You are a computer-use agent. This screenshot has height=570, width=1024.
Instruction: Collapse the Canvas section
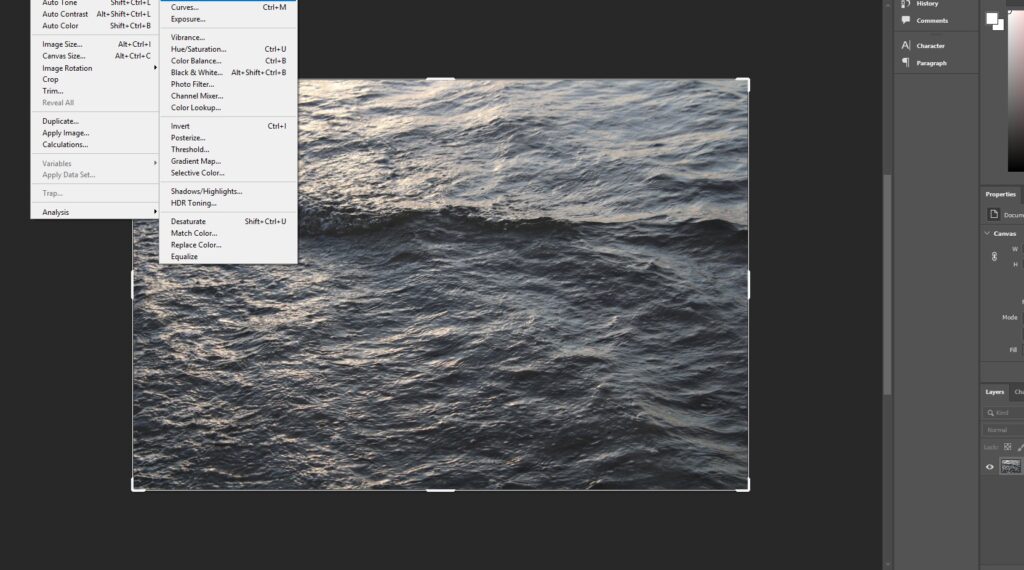point(987,233)
